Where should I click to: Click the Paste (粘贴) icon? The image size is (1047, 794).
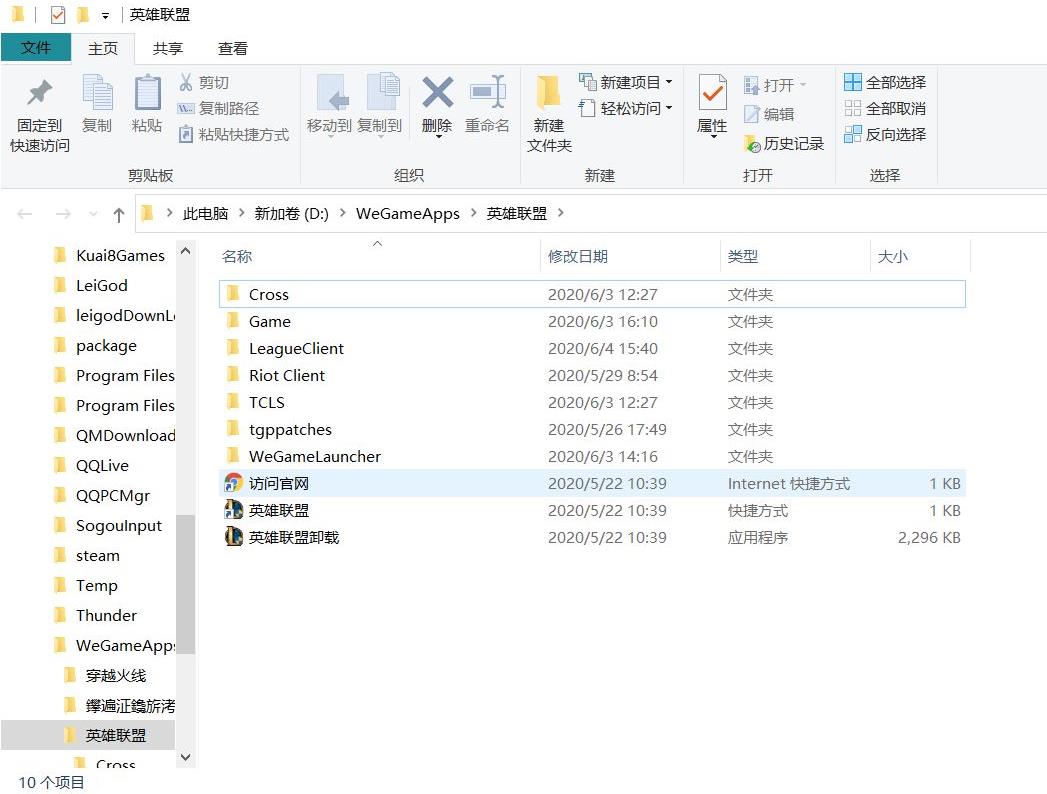click(x=147, y=105)
